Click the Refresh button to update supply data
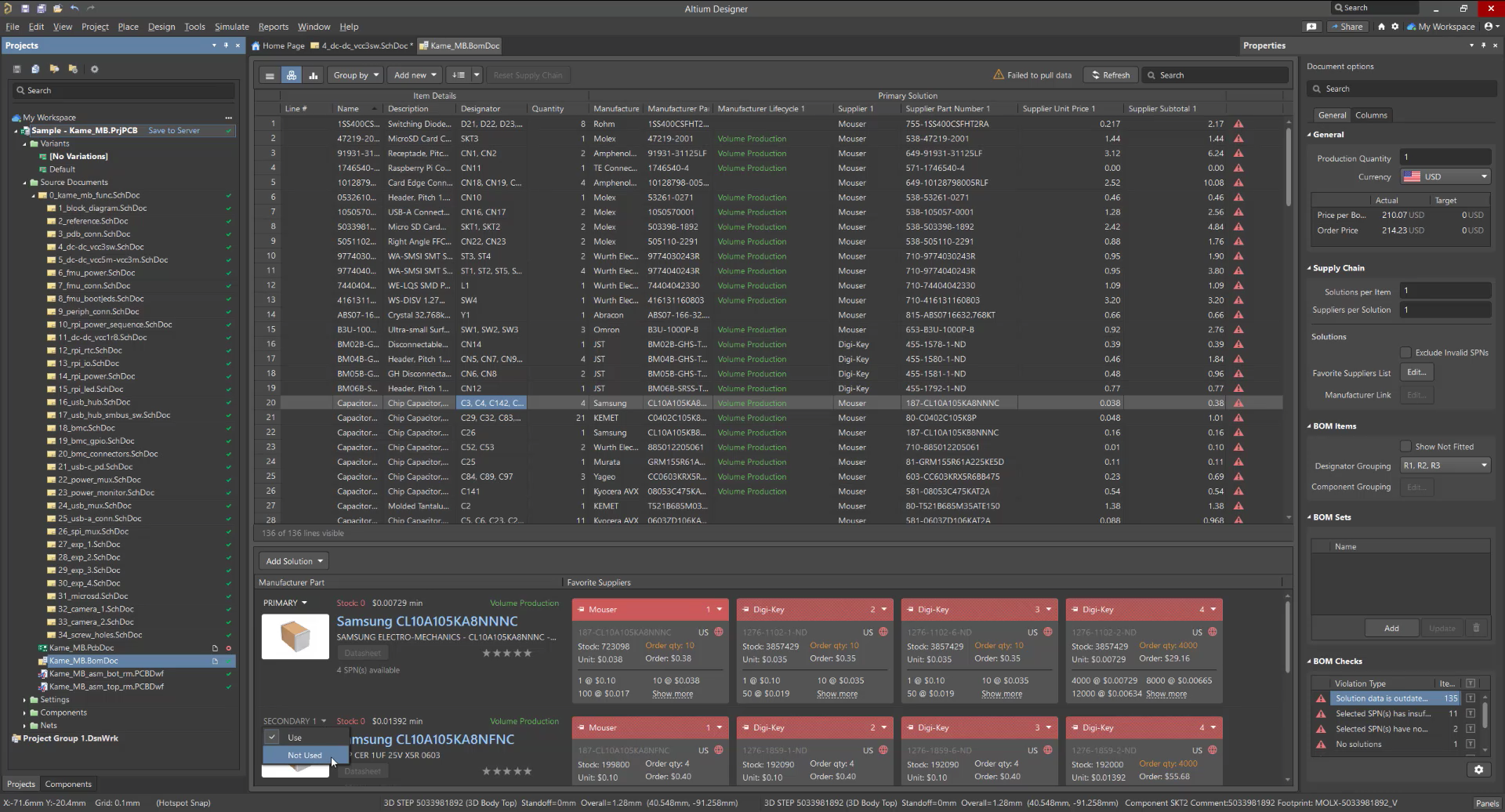The height and width of the screenshot is (812, 1505). tap(1110, 74)
